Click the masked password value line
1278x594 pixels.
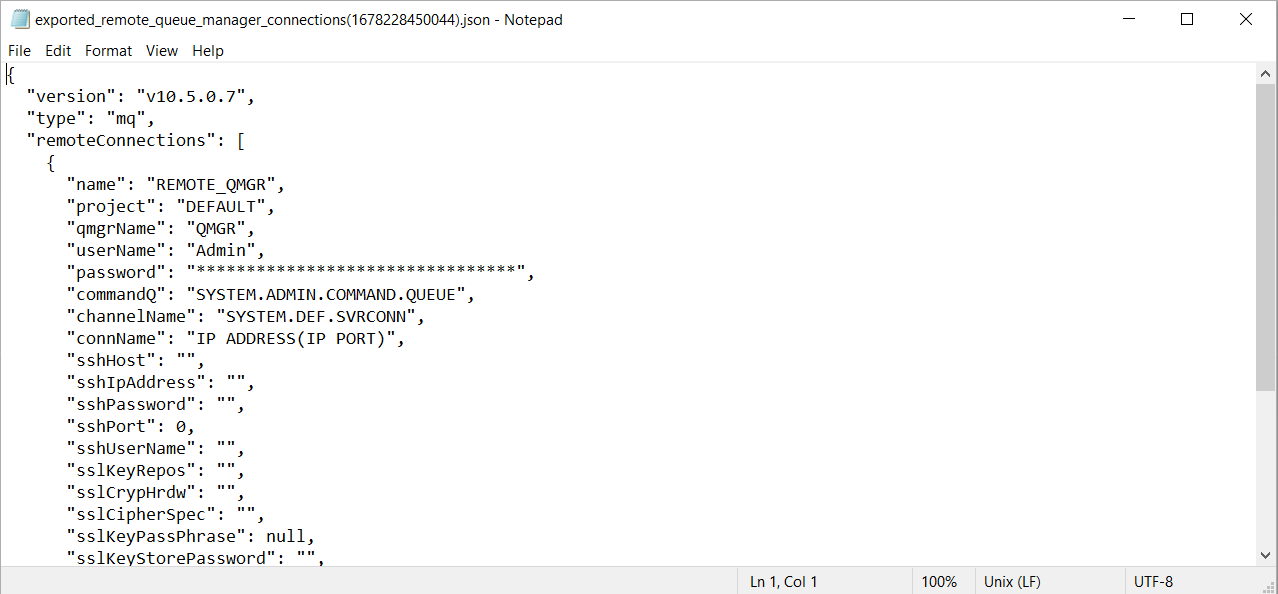click(x=301, y=272)
